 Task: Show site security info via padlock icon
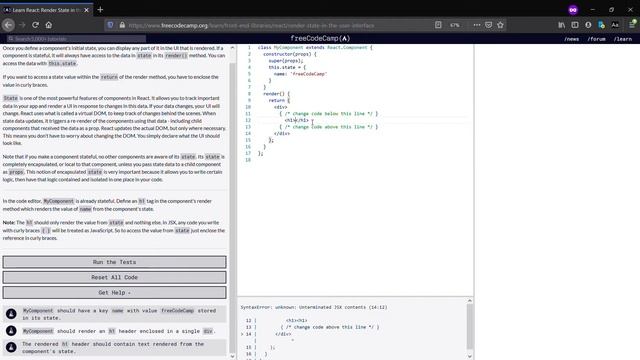122,25
